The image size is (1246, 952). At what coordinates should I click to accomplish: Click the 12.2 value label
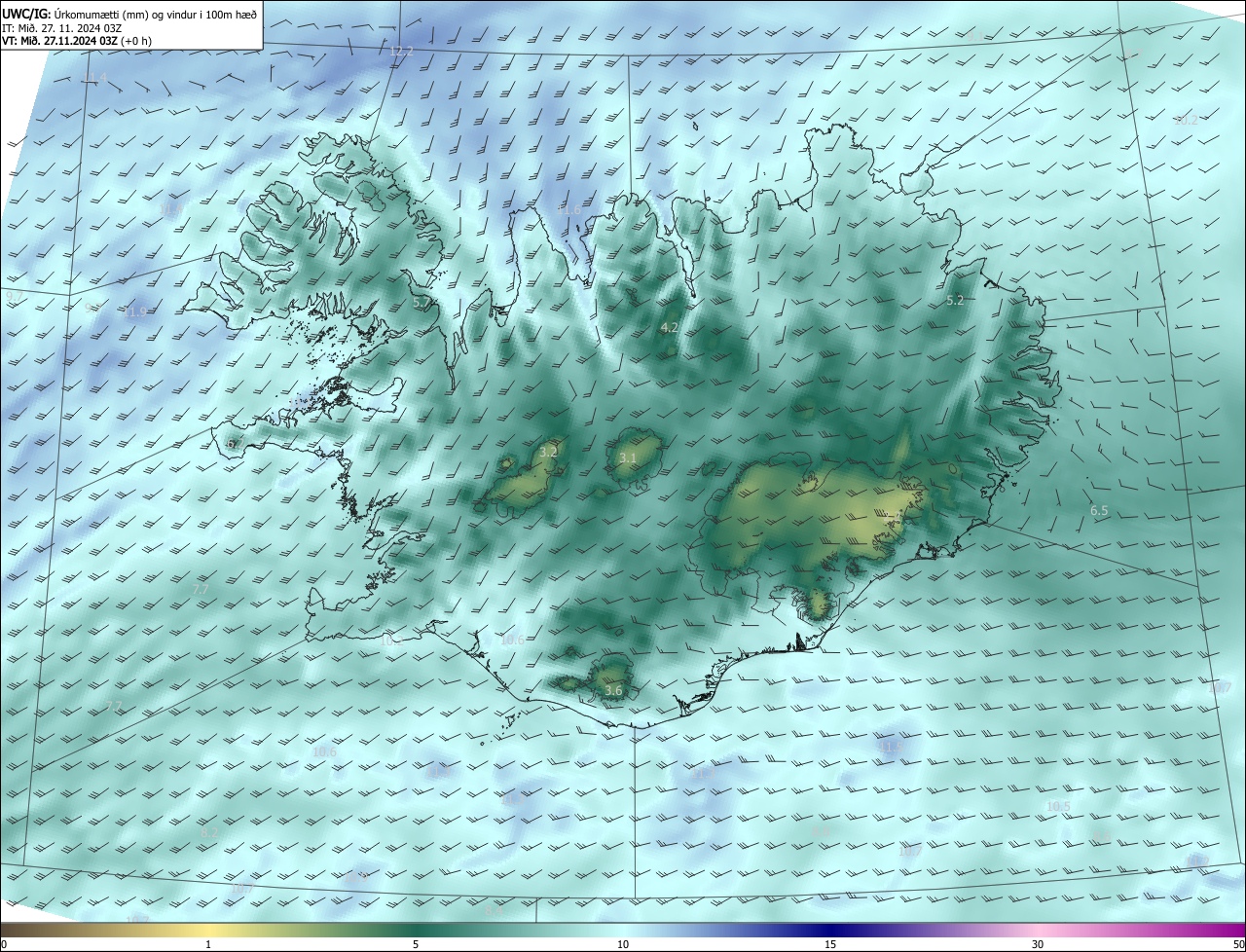point(401,51)
